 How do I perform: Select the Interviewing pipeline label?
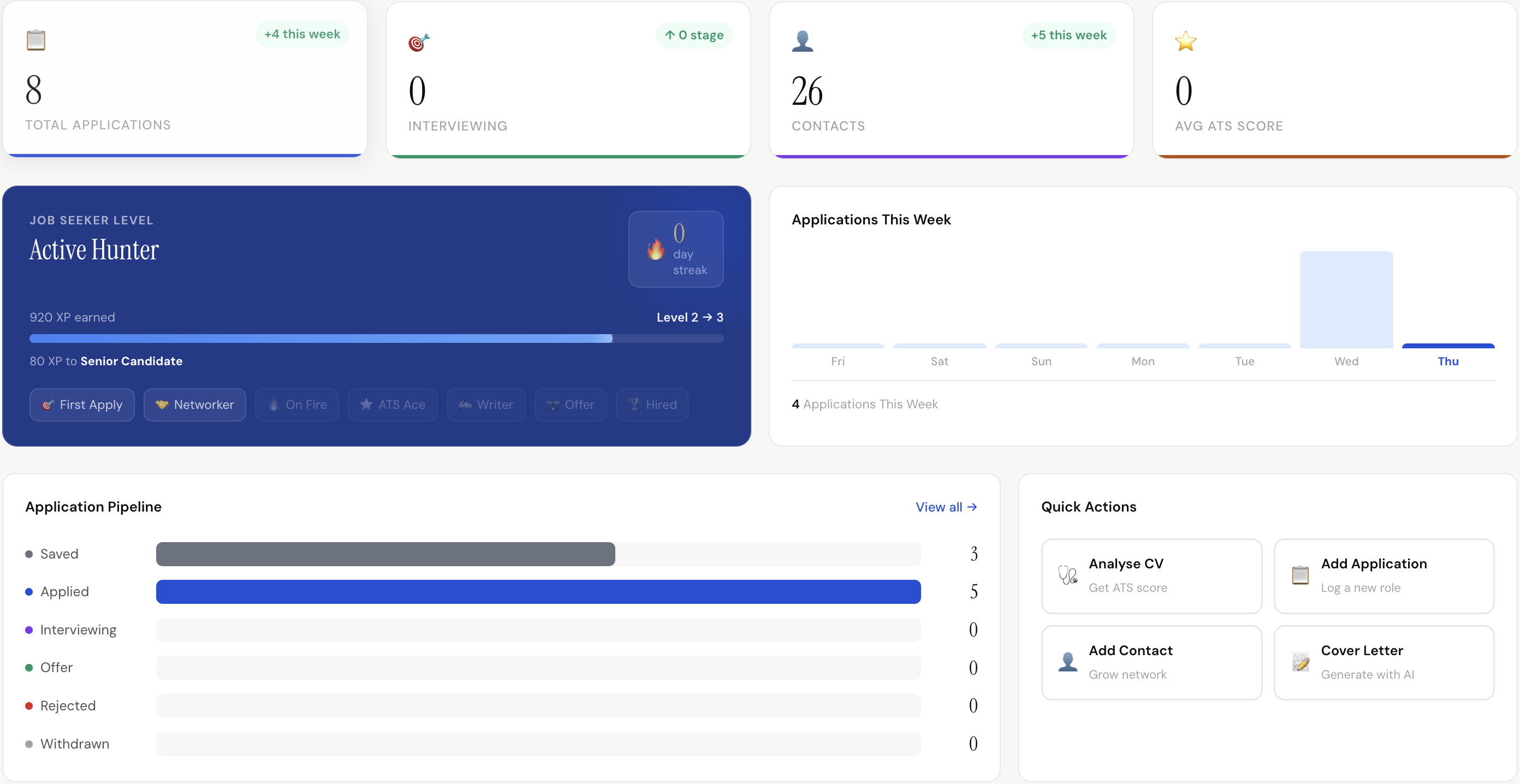pyautogui.click(x=78, y=630)
